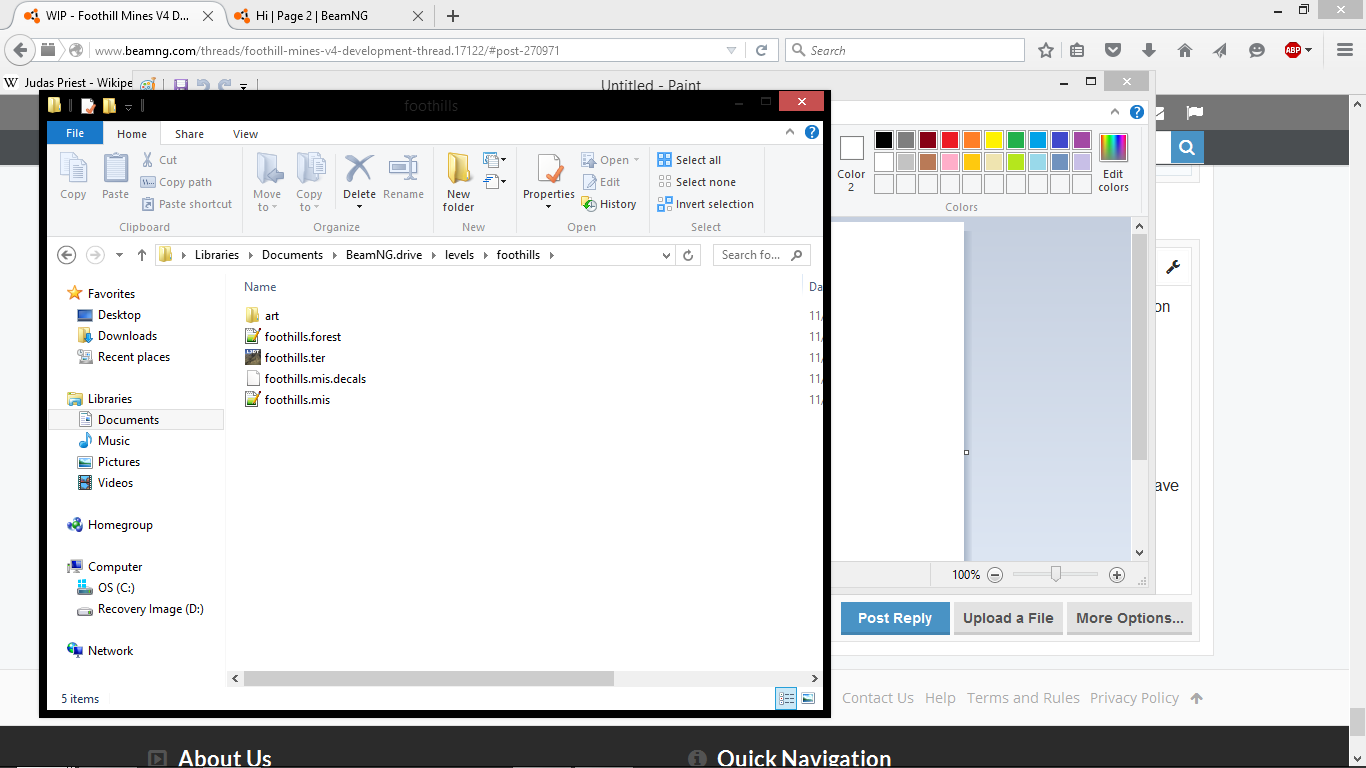Image resolution: width=1366 pixels, height=768 pixels.
Task: Click the blue forum search magnifier button
Action: [1187, 148]
